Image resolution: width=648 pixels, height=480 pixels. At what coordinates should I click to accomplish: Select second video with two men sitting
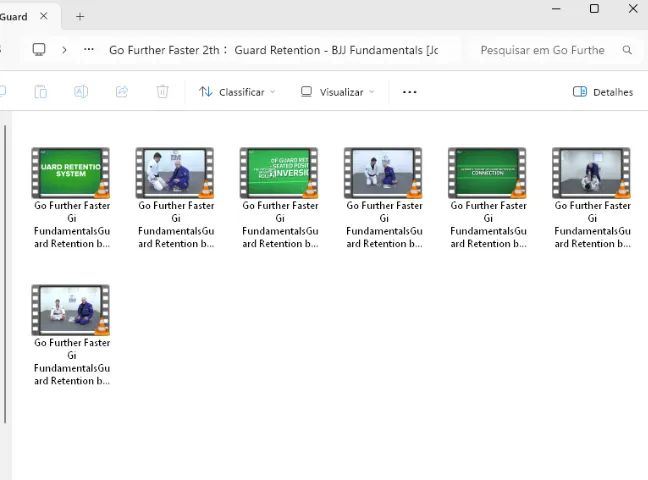175,173
